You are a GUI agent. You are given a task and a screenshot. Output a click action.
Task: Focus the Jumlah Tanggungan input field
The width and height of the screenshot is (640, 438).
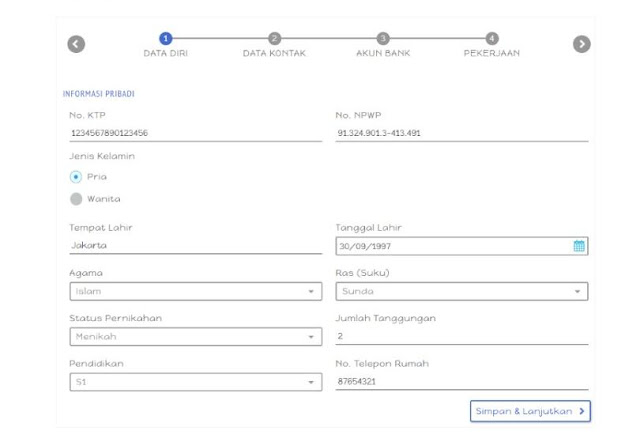tap(462, 336)
